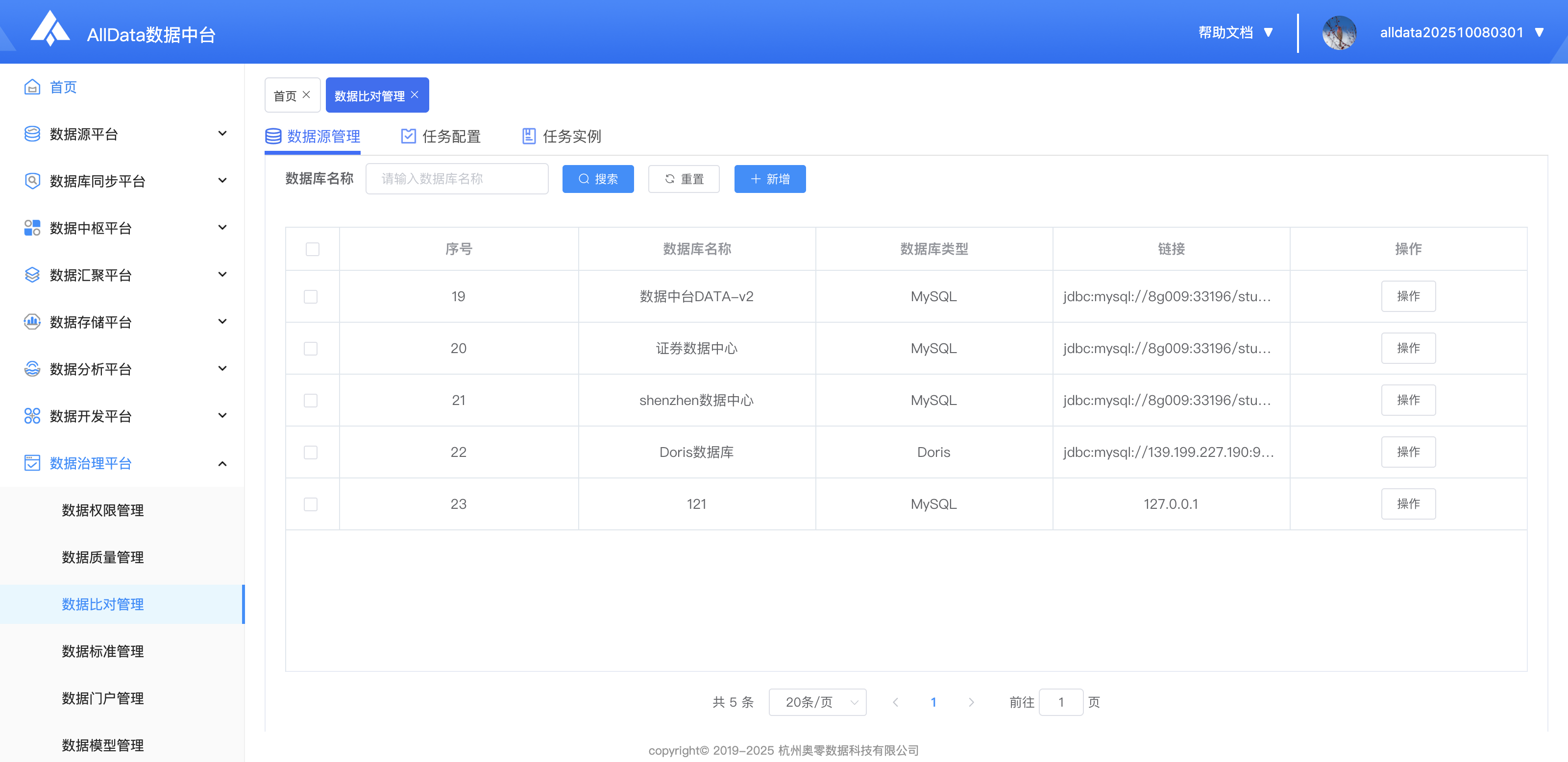
Task: Check the row for 证券数据中心
Action: tap(311, 349)
